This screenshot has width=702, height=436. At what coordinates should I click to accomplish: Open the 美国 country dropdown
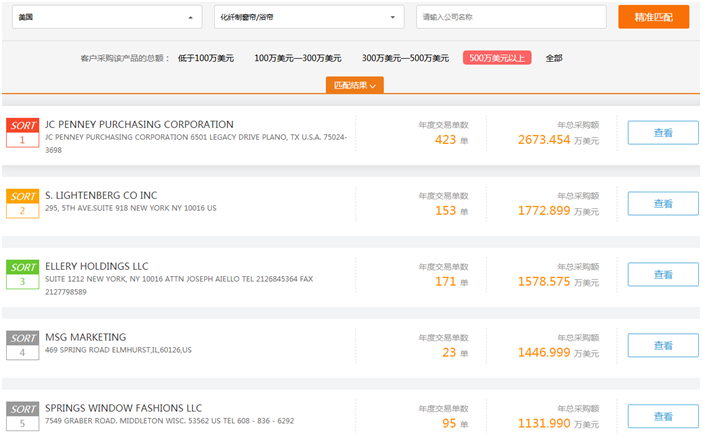[107, 17]
